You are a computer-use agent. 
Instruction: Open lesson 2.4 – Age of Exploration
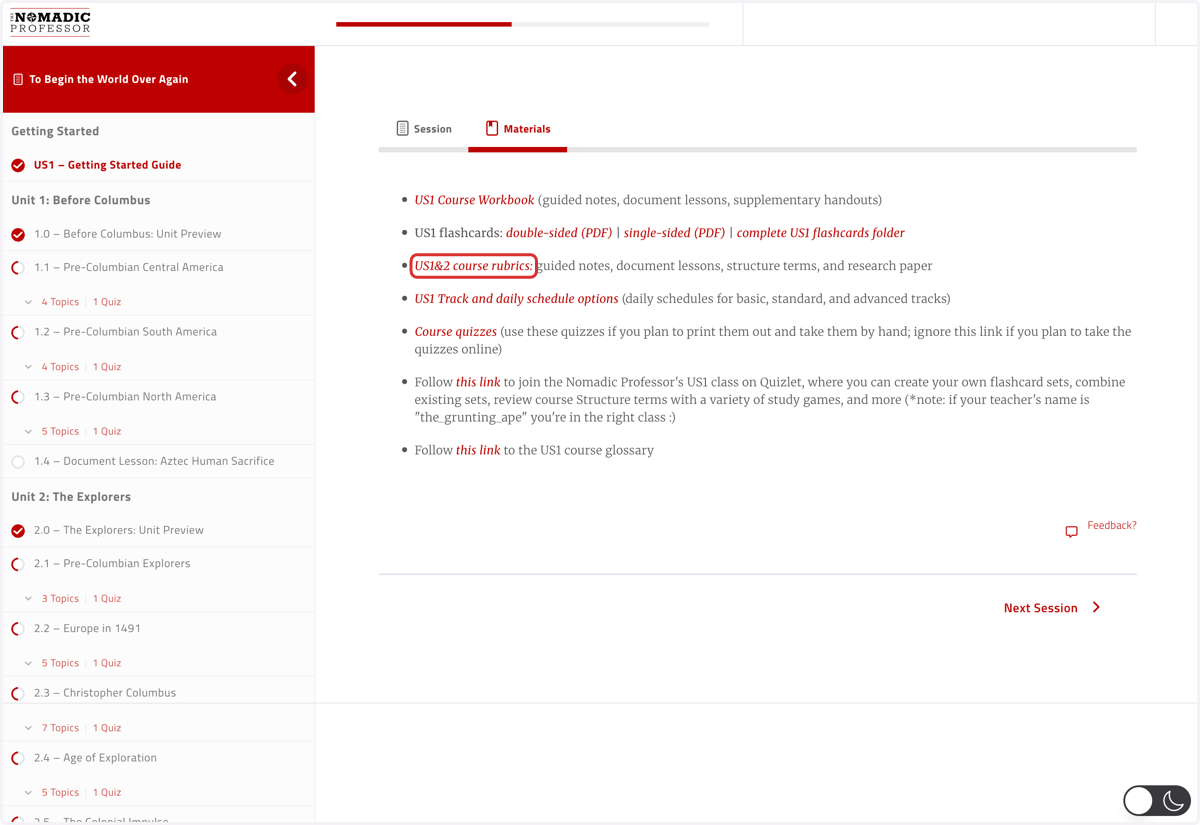(95, 758)
